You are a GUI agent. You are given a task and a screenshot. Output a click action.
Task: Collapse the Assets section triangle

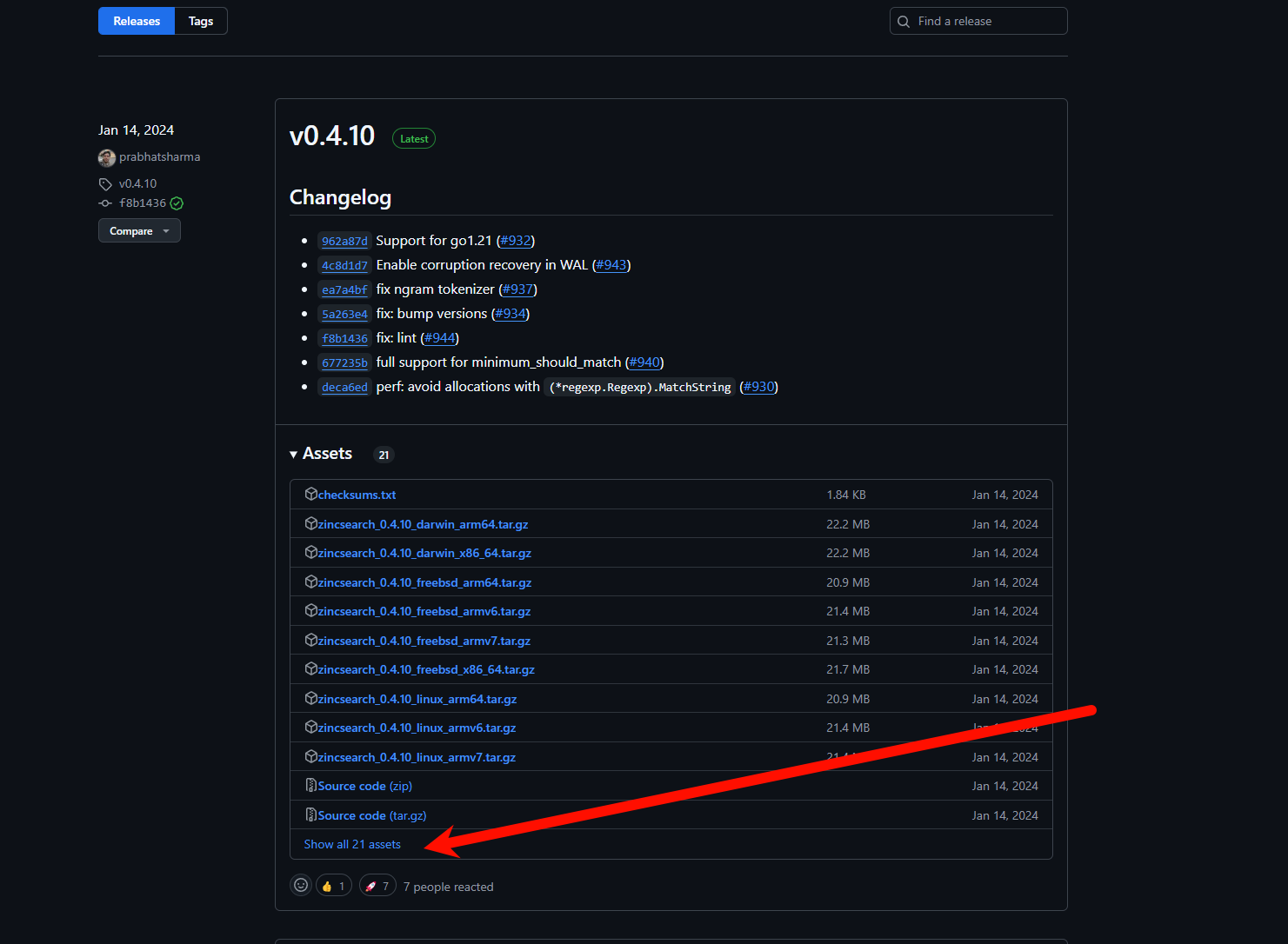point(294,455)
